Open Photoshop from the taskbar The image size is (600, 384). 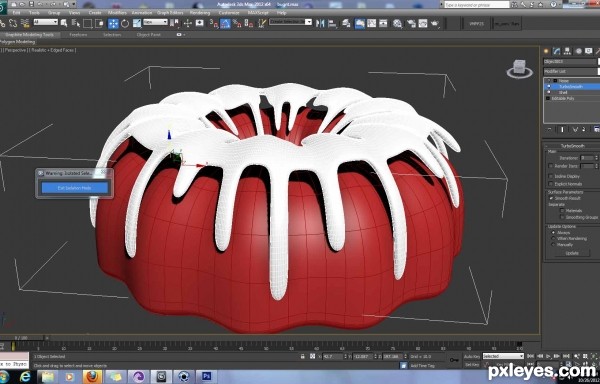207,376
